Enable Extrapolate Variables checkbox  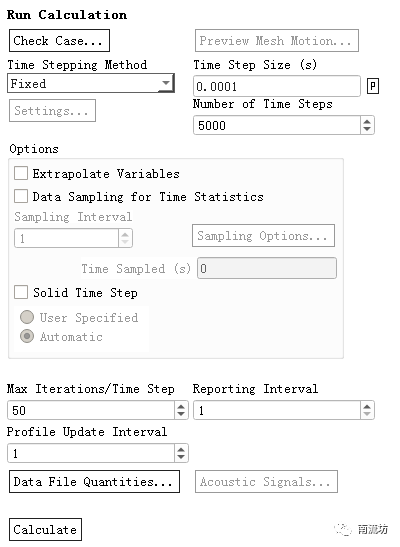(21, 173)
